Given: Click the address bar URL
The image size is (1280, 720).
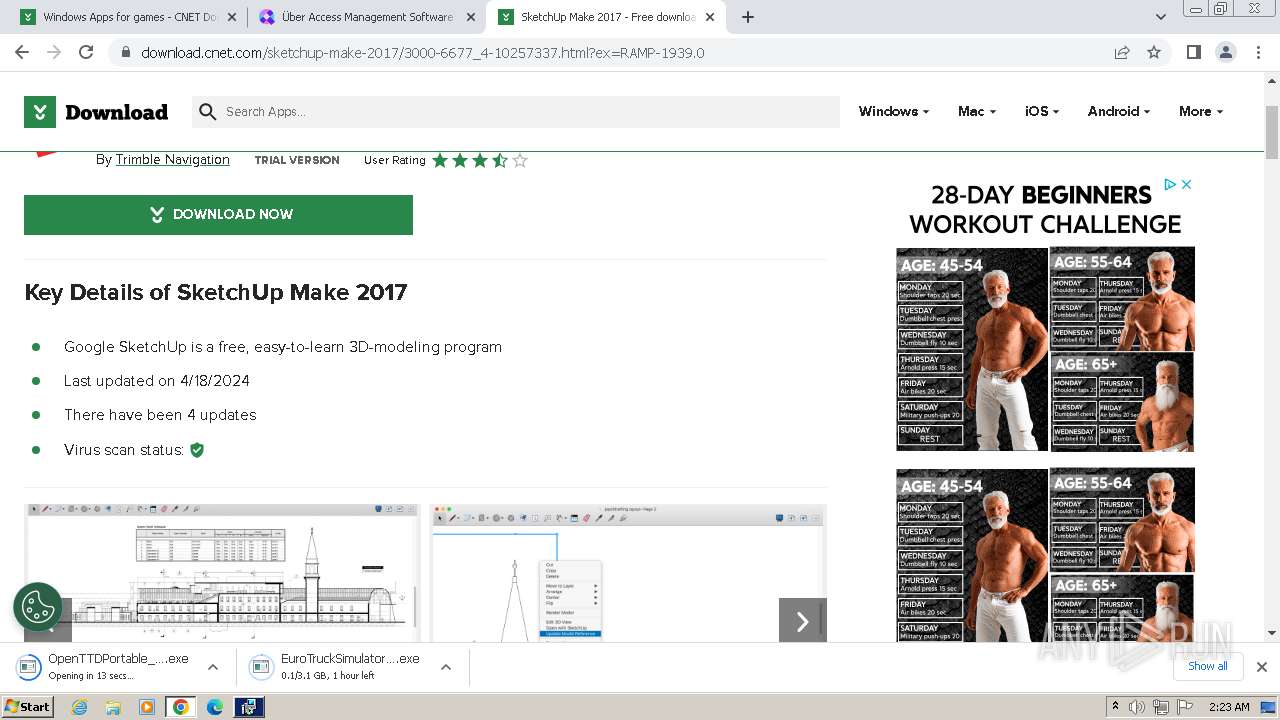Looking at the screenshot, I should pos(423,53).
